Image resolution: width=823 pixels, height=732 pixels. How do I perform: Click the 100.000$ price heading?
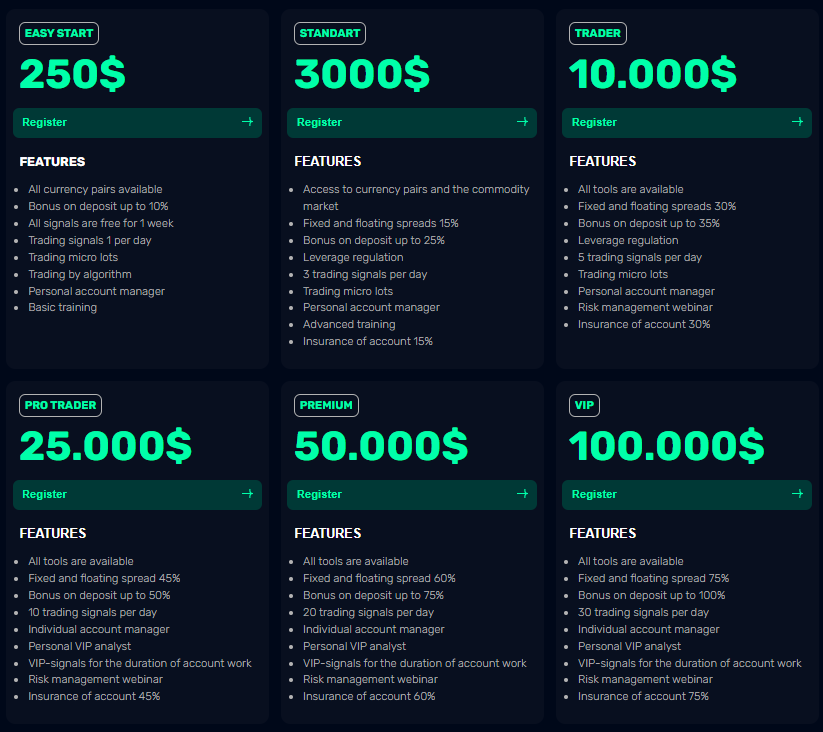tap(666, 446)
